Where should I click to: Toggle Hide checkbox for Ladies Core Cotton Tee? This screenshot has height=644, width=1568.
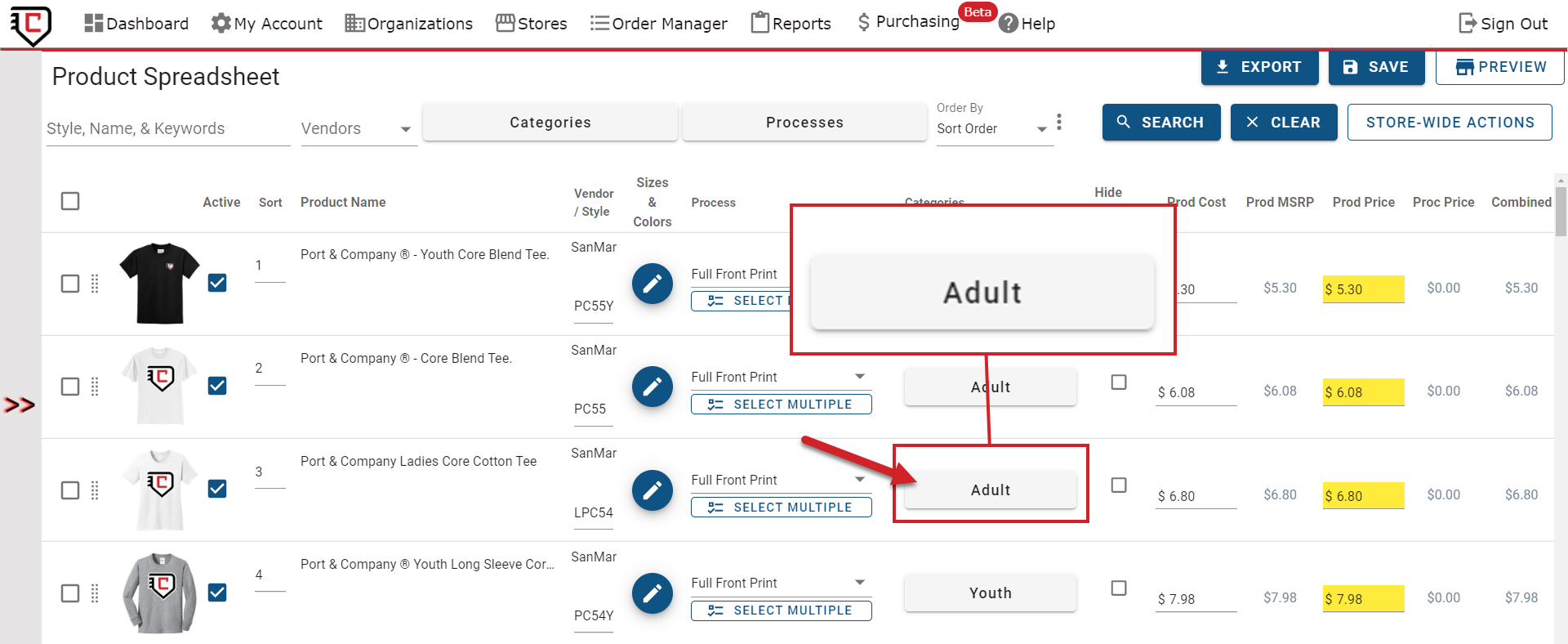(x=1119, y=485)
